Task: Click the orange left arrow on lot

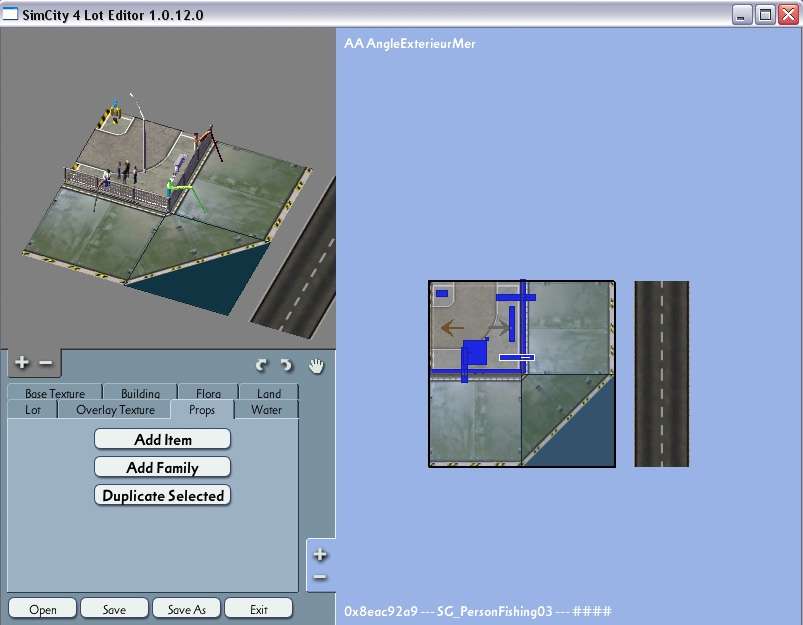Action: pos(452,327)
